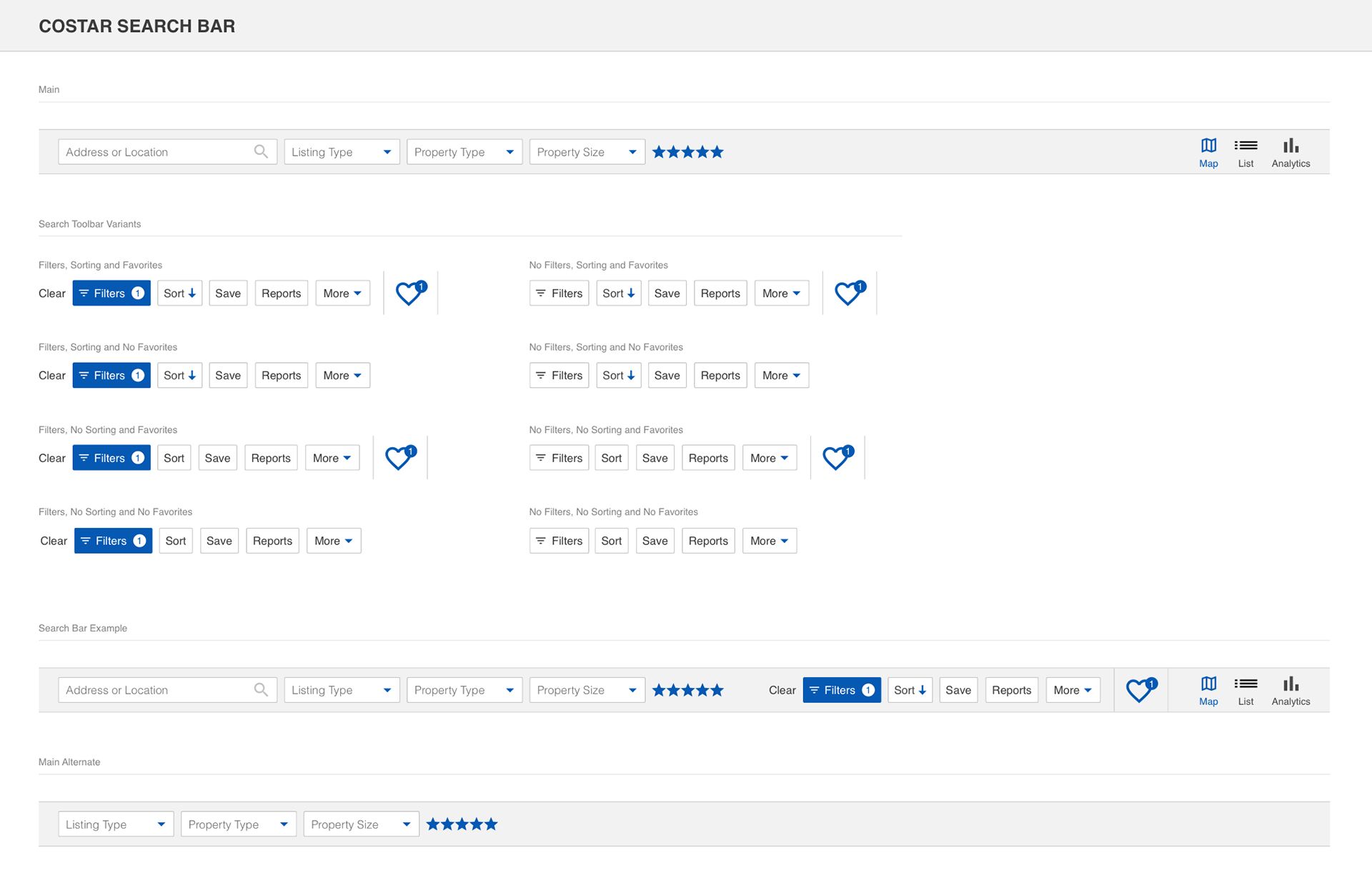
Task: Expand More menu in Search Bar Example
Action: coord(1073,690)
